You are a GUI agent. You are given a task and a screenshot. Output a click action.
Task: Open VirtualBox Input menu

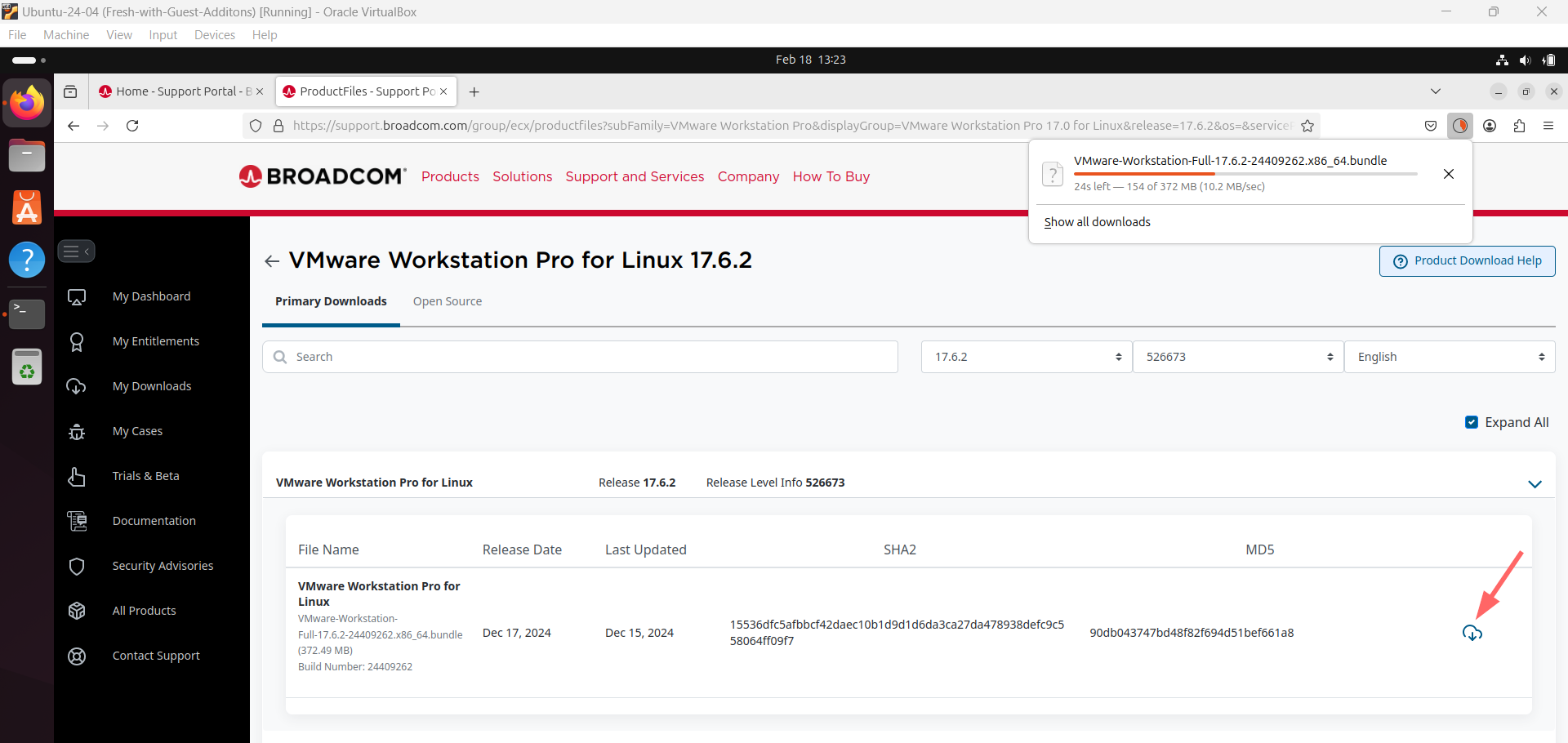163,35
